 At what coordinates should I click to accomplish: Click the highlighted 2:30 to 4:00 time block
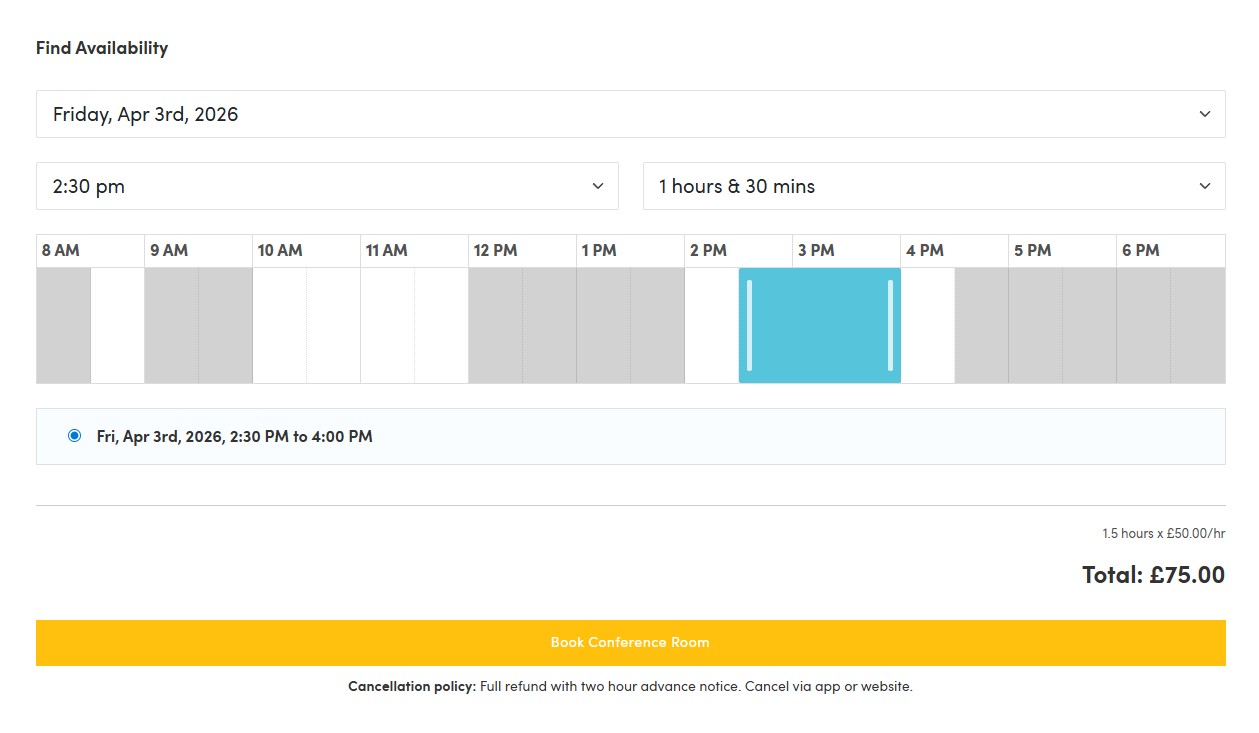click(x=820, y=324)
